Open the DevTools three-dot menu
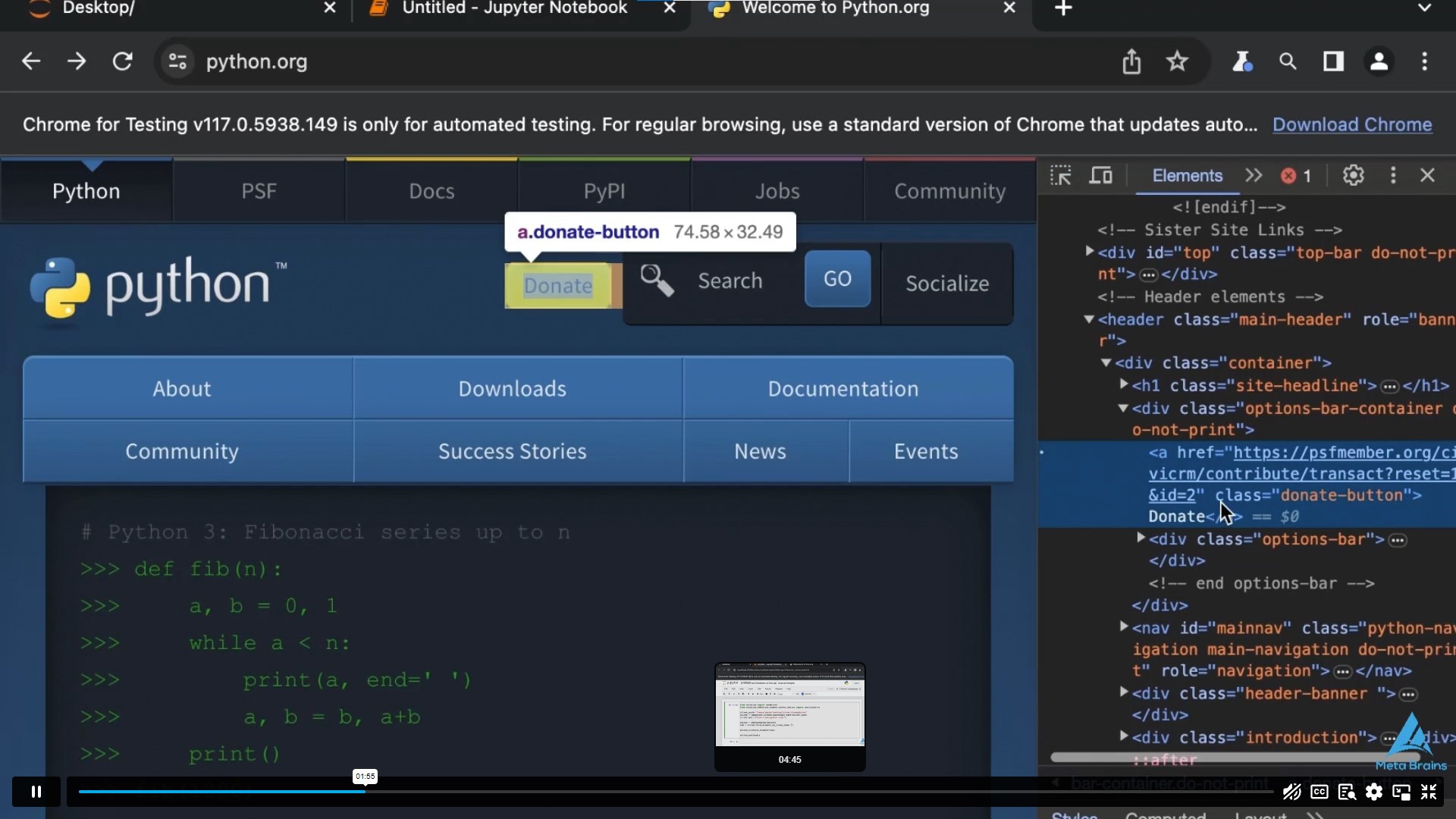Screen dimensions: 1456x819 1393,175
